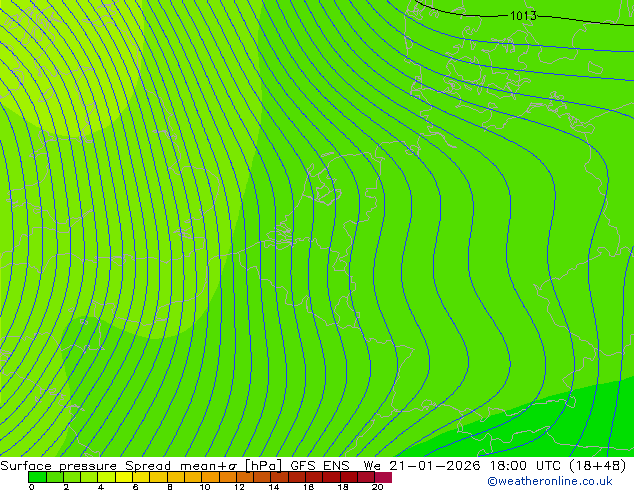This screenshot has height=490, width=634.
Task: Select the 'Surface pressure Spread' title text
Action: click(x=86, y=466)
